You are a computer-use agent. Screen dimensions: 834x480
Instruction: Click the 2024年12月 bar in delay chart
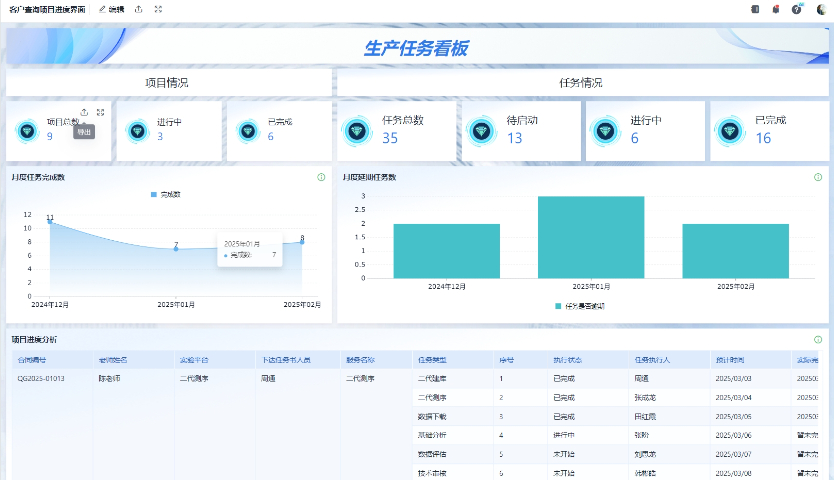(x=447, y=251)
